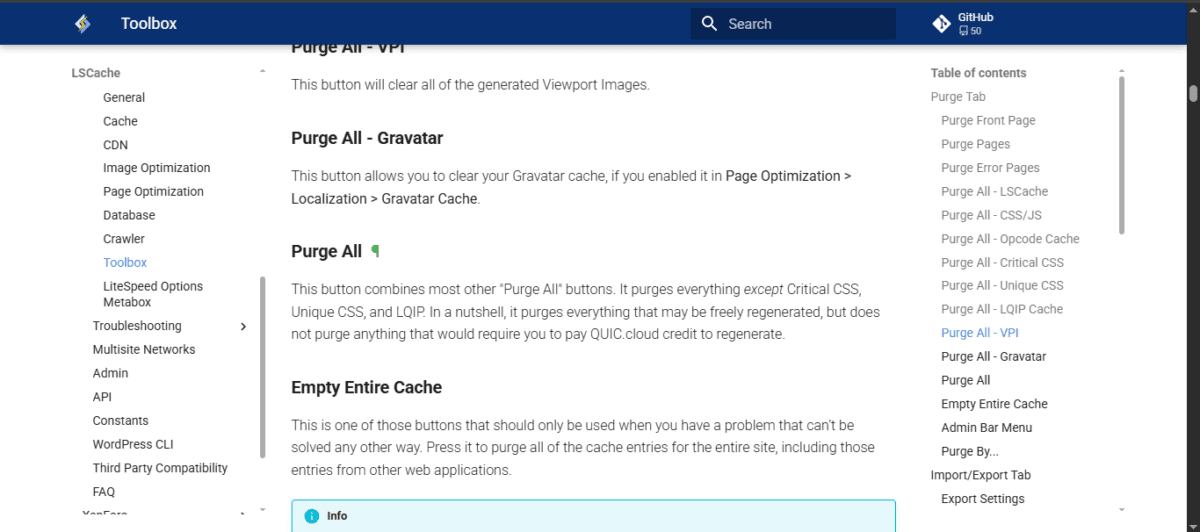Jump to Export Settings section
Viewport: 1200px width, 532px height.
pos(983,499)
